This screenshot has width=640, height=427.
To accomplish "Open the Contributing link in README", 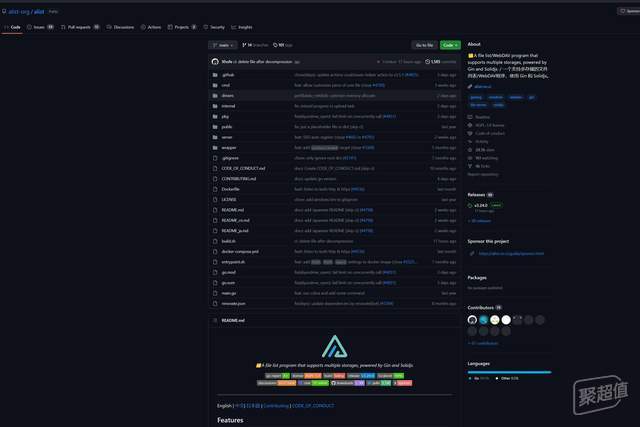I will tap(276, 406).
